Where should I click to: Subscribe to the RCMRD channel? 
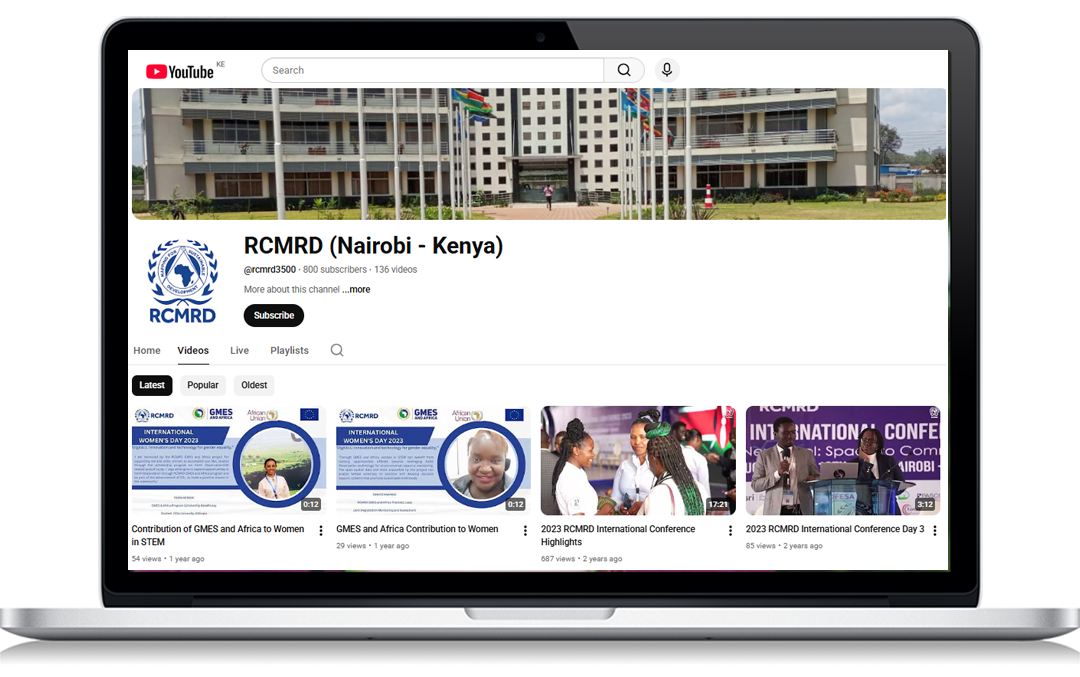[273, 315]
